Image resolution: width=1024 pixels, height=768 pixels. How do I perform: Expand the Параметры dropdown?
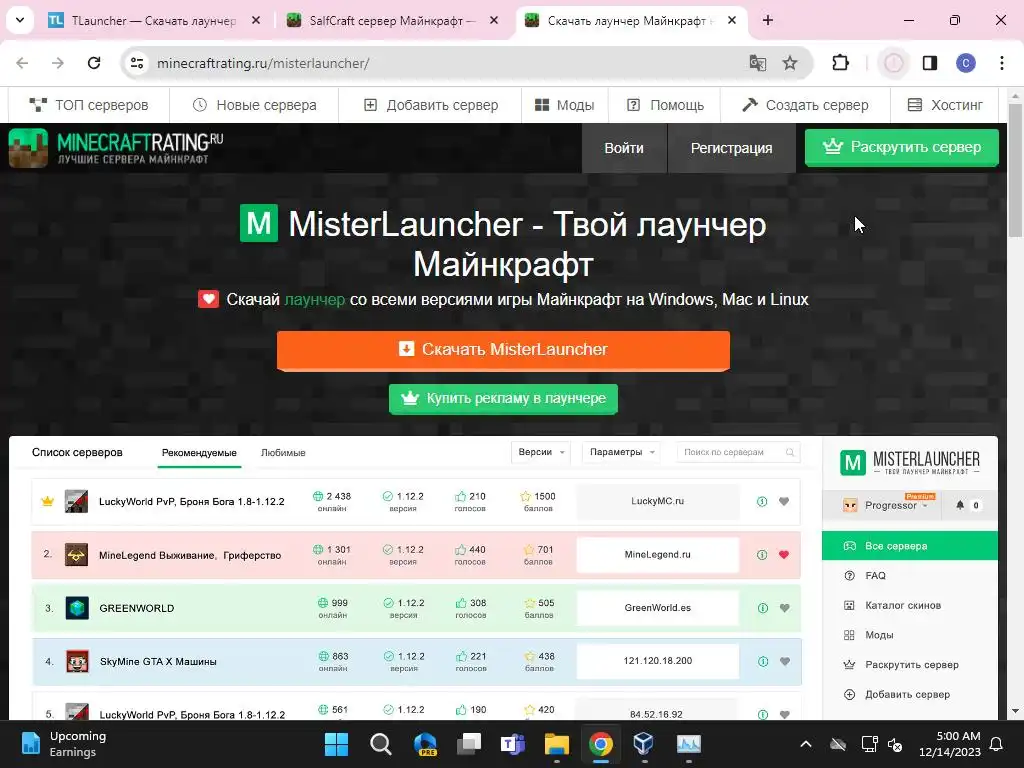(621, 452)
